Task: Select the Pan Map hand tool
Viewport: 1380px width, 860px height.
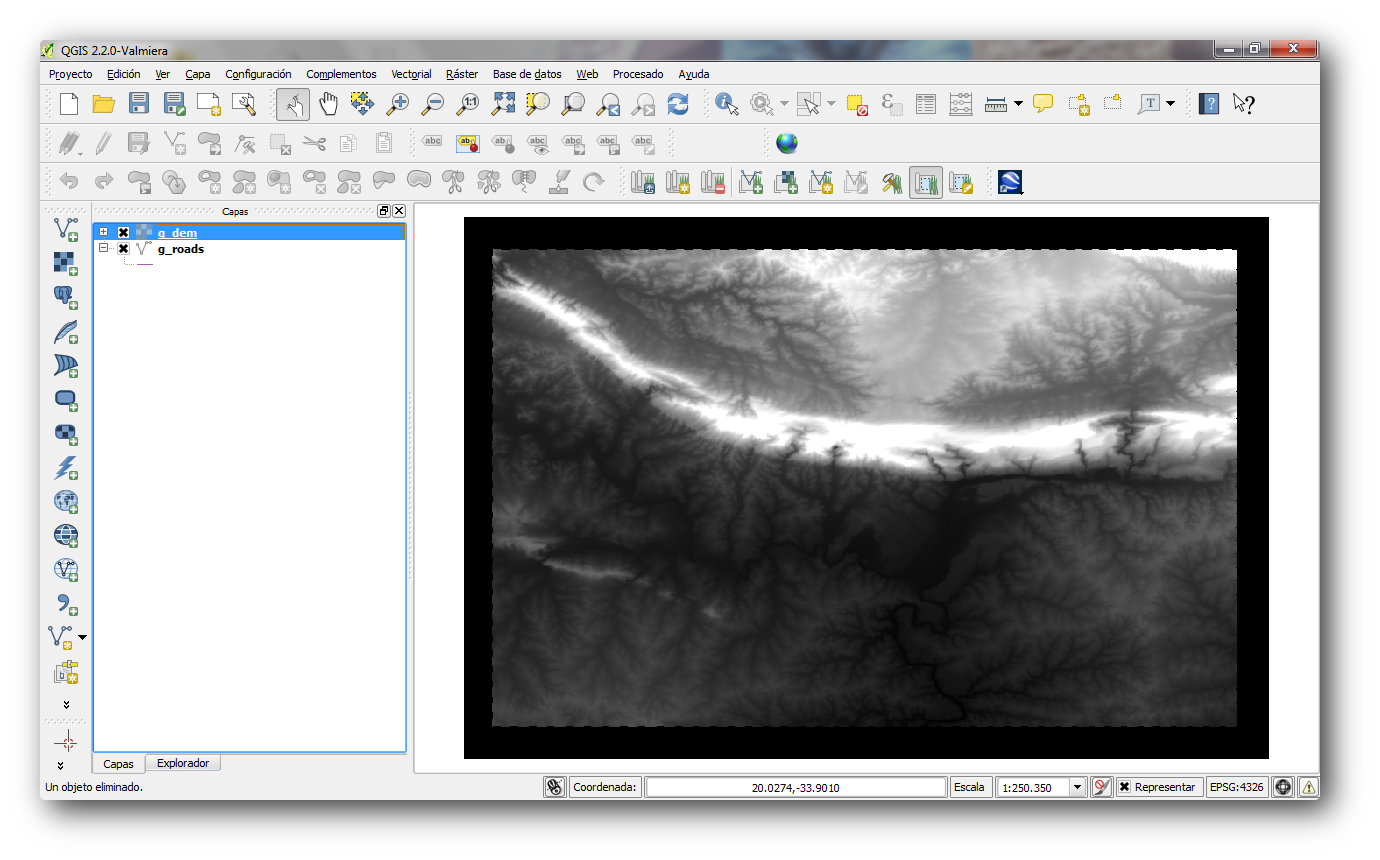Action: 328,103
